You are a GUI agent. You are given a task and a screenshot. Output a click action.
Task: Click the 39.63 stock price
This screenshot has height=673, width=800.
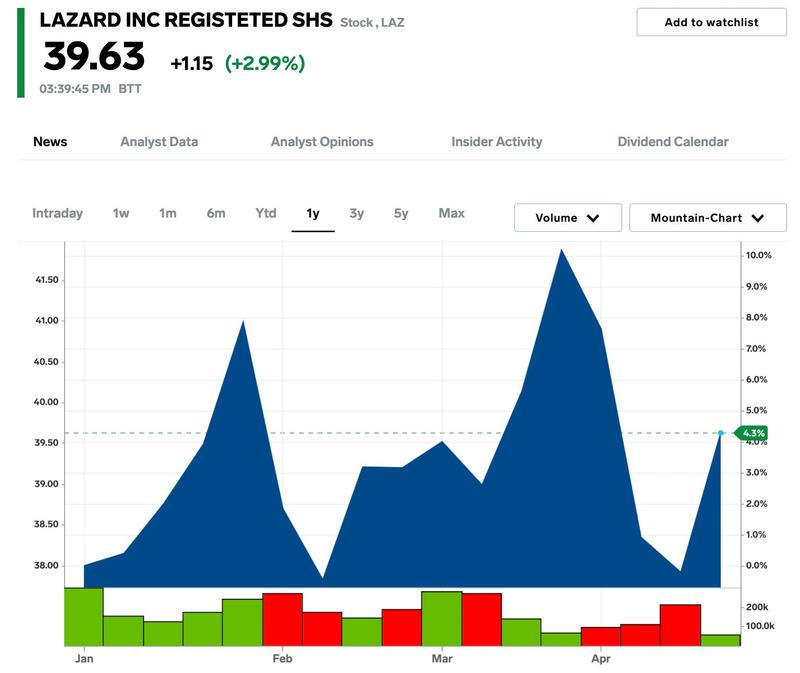pyautogui.click(x=94, y=56)
